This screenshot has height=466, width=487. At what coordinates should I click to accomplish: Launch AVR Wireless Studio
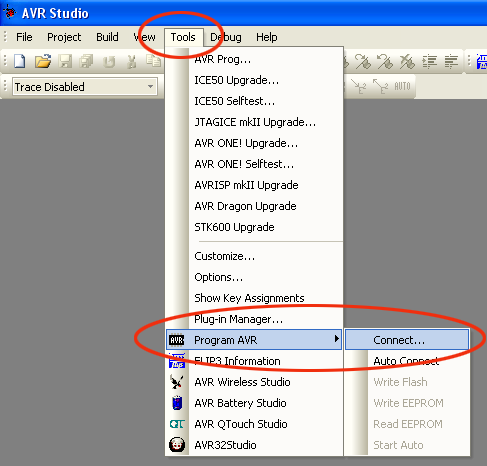click(x=254, y=382)
